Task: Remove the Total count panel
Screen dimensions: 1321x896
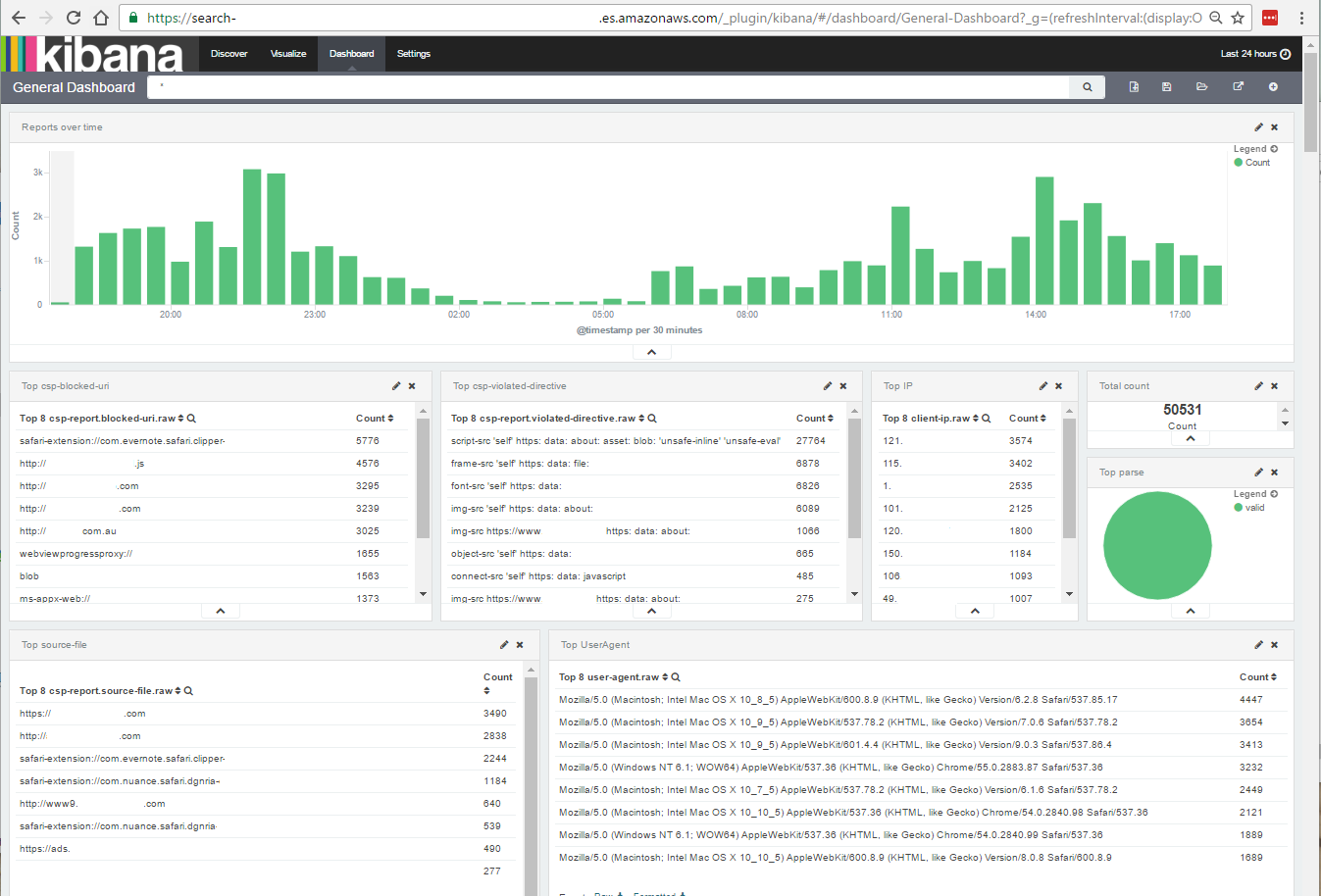Action: click(x=1274, y=386)
